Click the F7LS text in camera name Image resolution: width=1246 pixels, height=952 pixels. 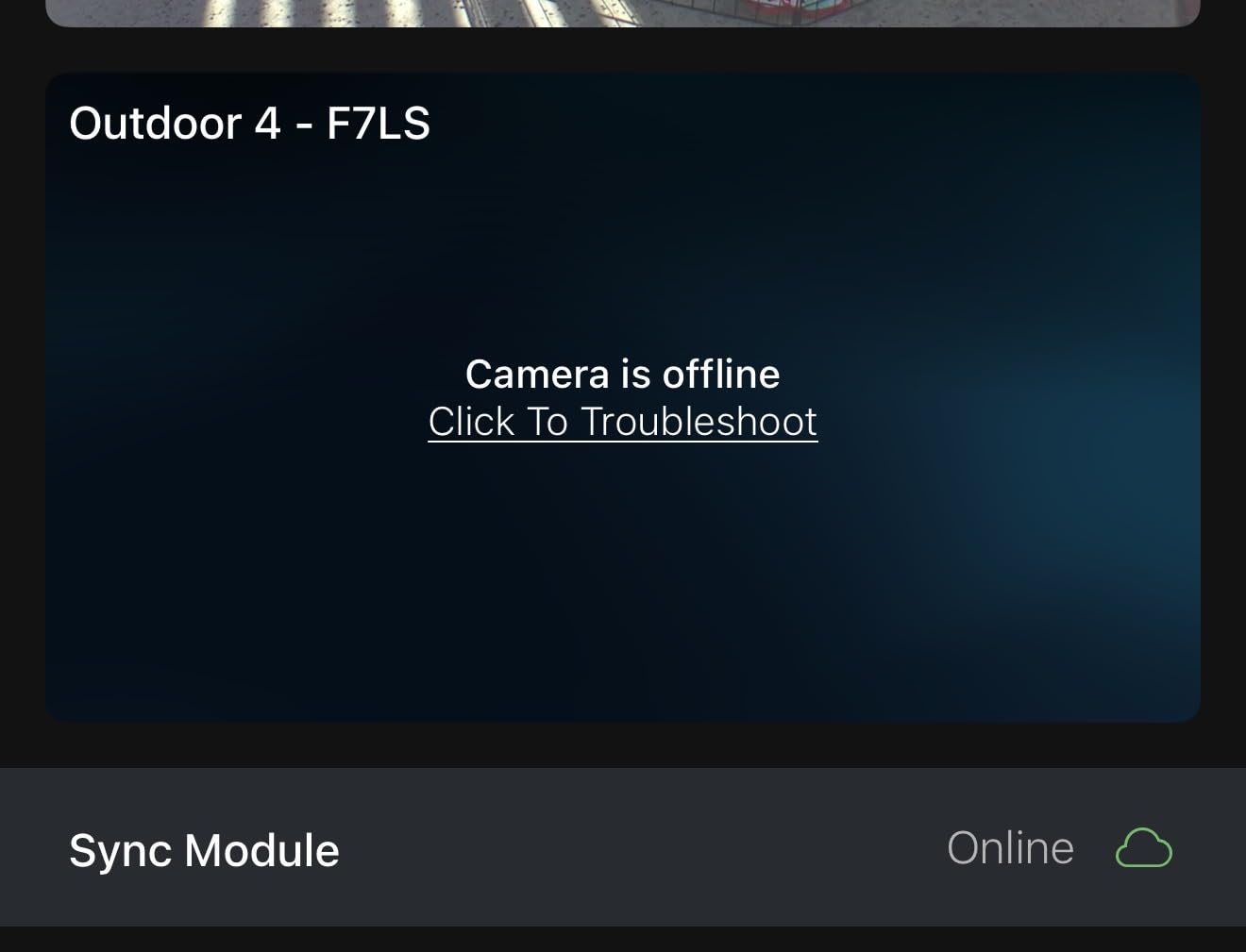[x=379, y=124]
